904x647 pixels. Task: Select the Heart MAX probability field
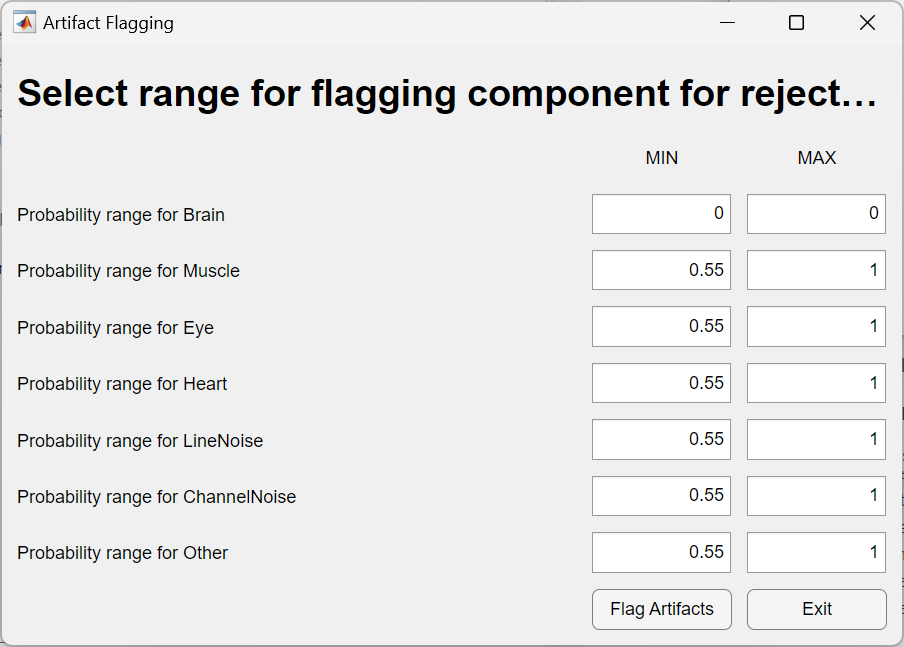pyautogui.click(x=816, y=383)
